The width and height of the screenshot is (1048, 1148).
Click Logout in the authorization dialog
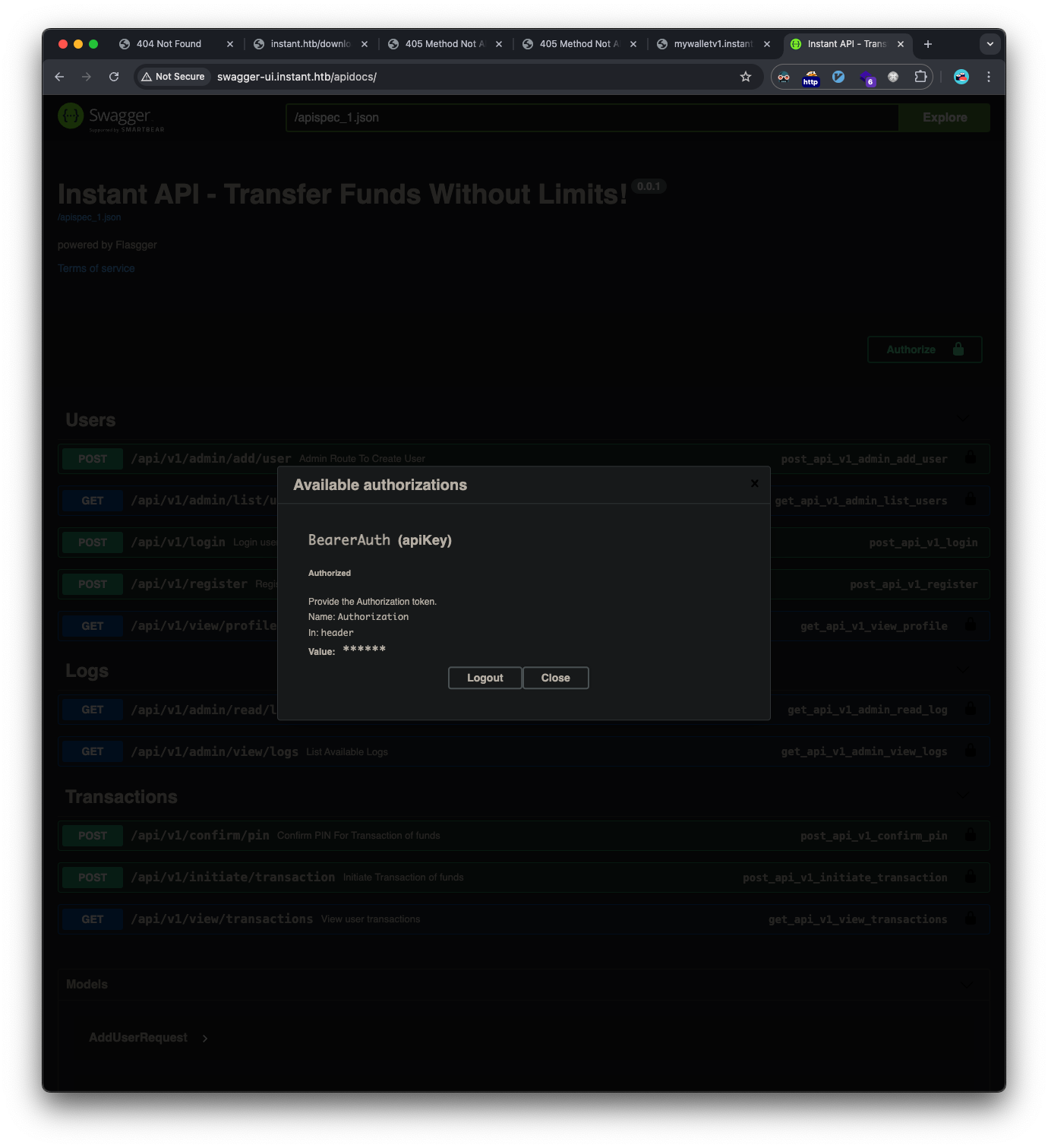click(x=485, y=677)
